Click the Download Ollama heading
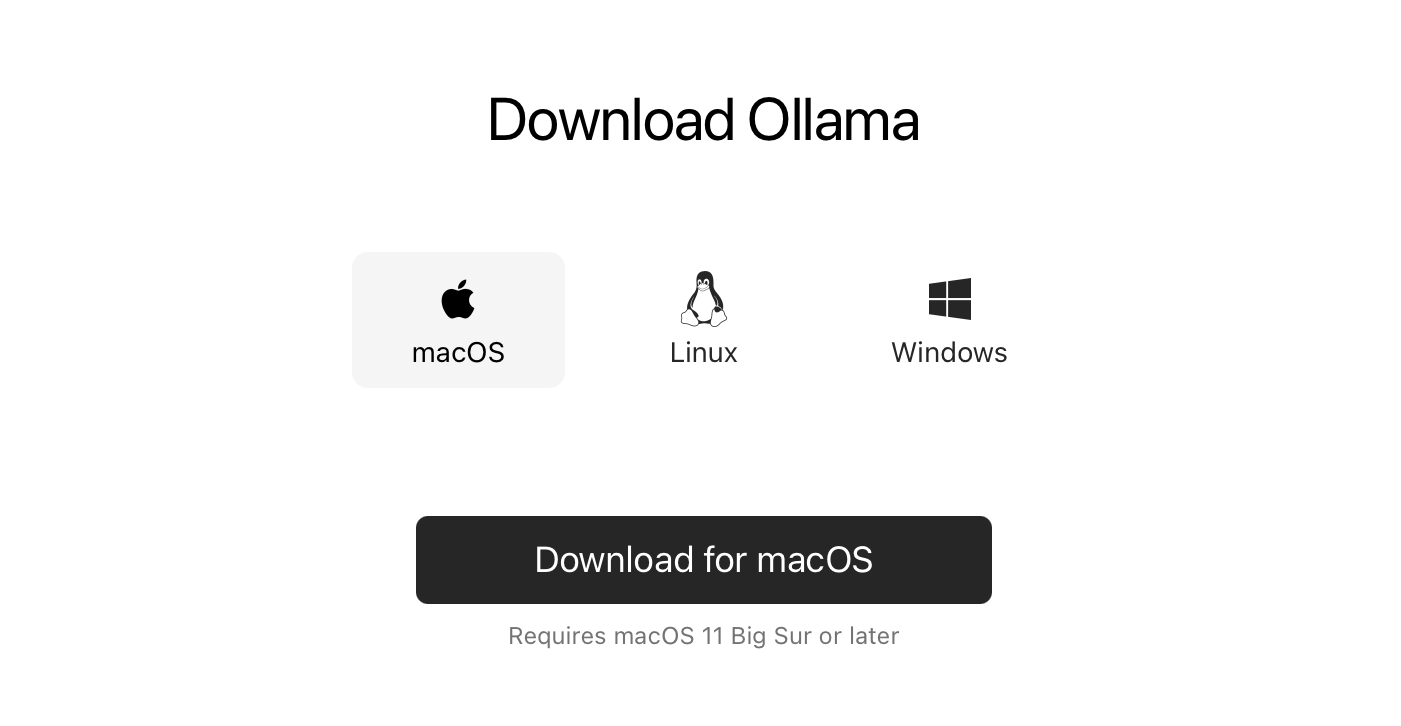Viewport: 1401px width, 726px height. pyautogui.click(x=703, y=120)
